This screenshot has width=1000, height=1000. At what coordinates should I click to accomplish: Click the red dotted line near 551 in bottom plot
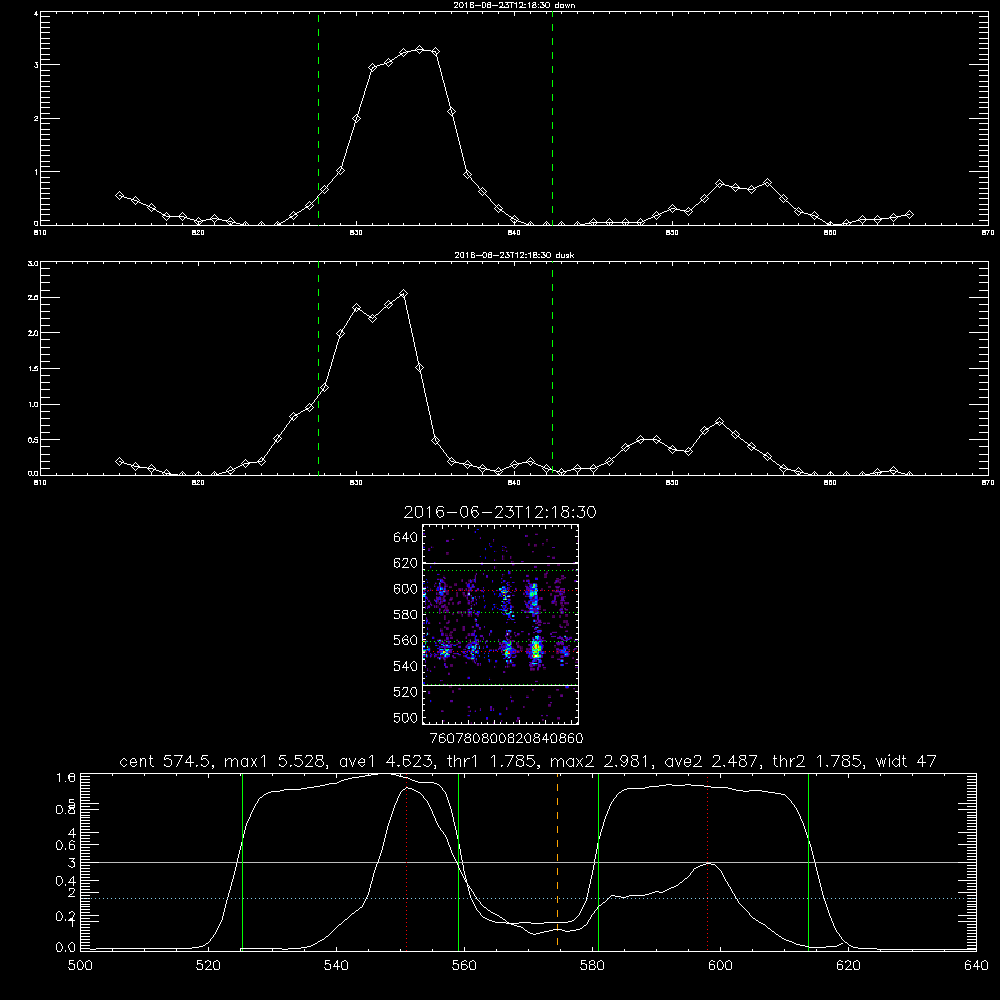(407, 861)
